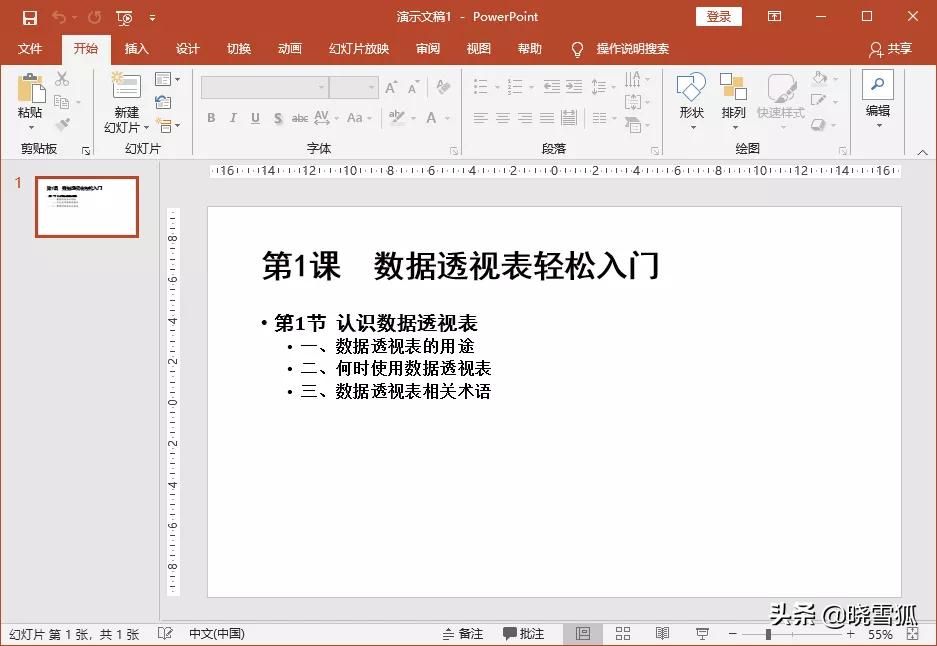Select slide 1 thumbnail in panel

[87, 206]
